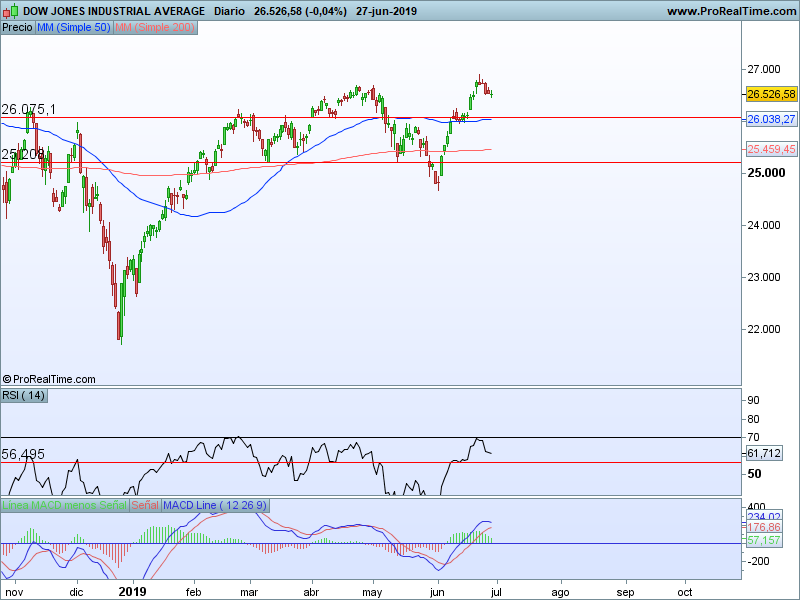This screenshot has height=600, width=800.
Task: Click the mar marker on the time axis
Action: pos(249,592)
